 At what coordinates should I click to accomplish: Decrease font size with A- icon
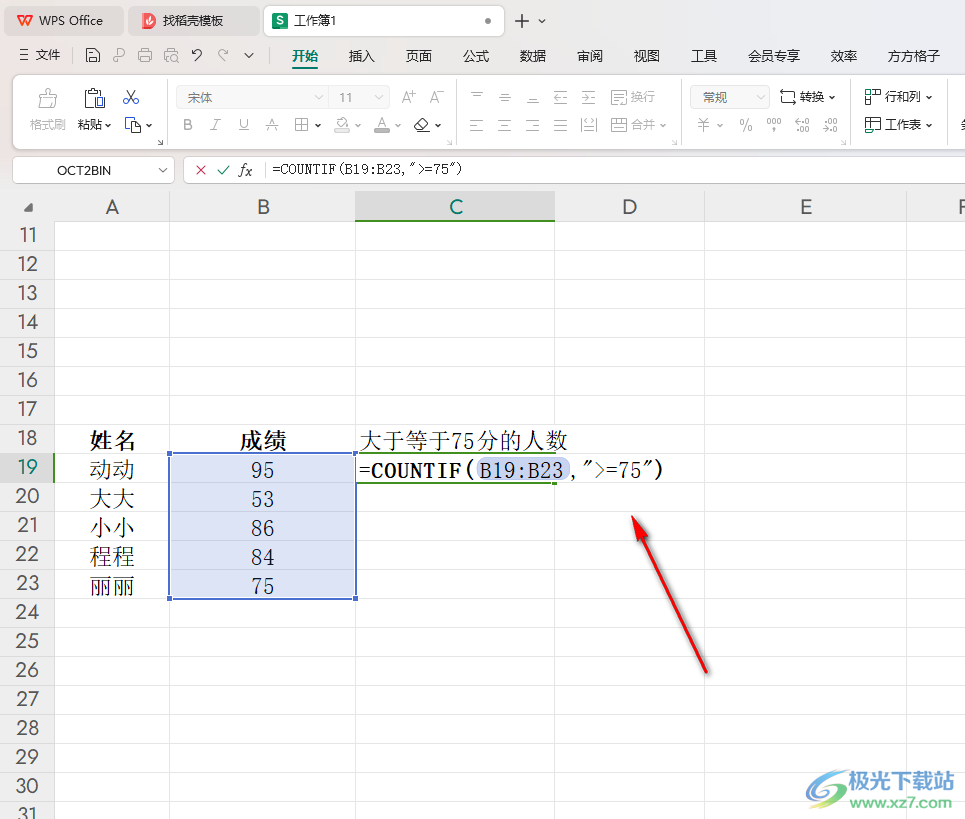coord(436,97)
